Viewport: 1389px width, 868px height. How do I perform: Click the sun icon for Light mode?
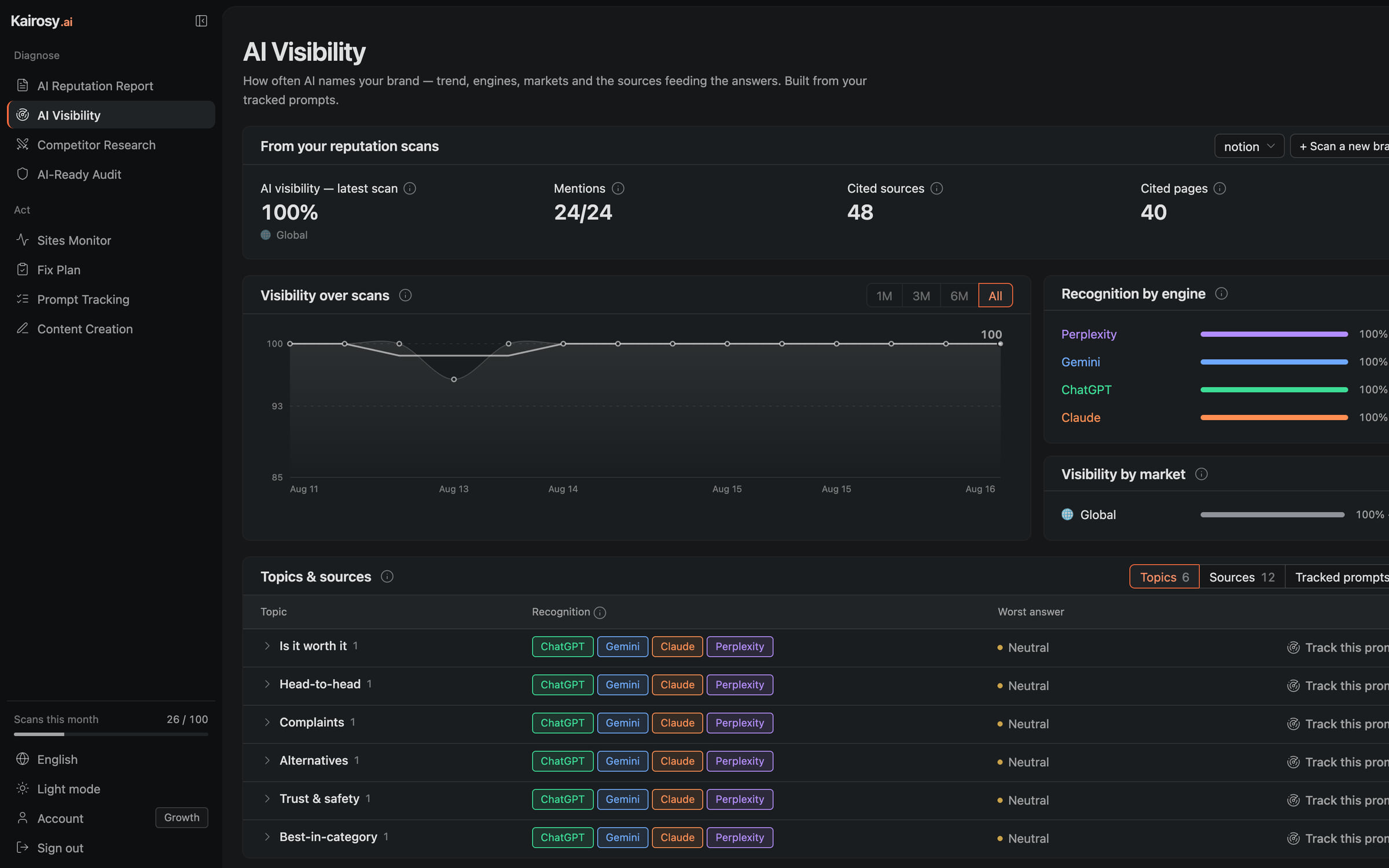click(x=23, y=789)
